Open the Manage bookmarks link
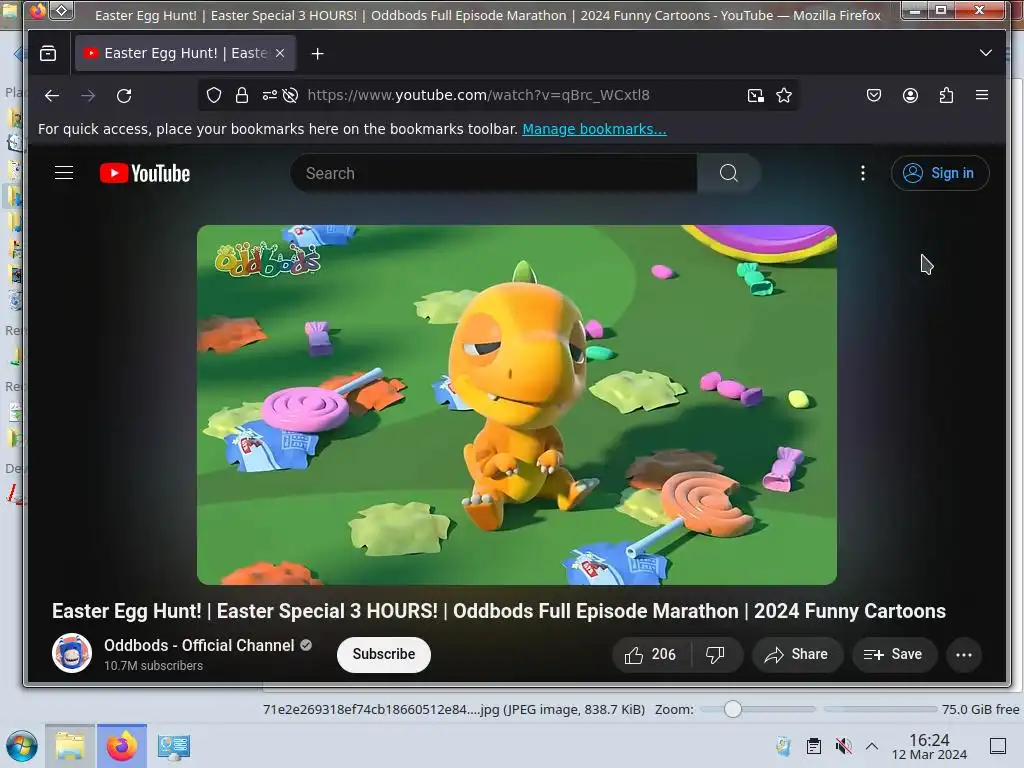The height and width of the screenshot is (768, 1024). (594, 129)
